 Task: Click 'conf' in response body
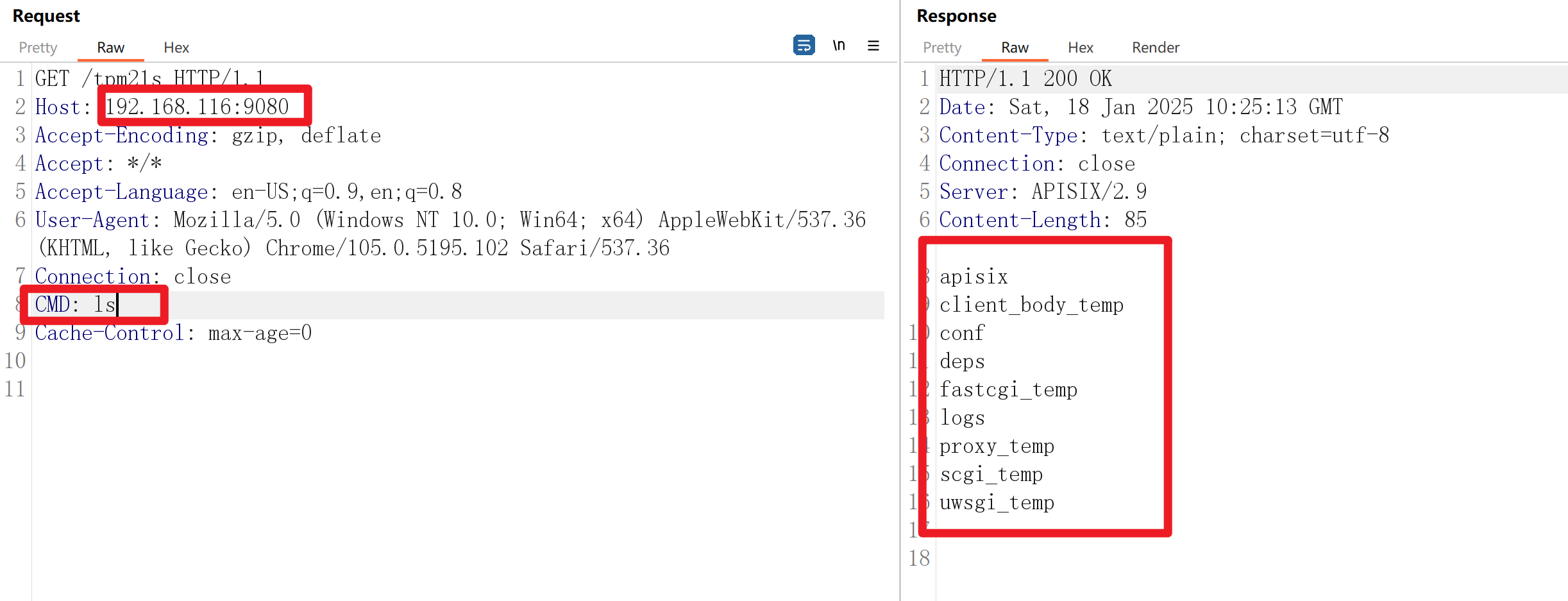[x=962, y=333]
